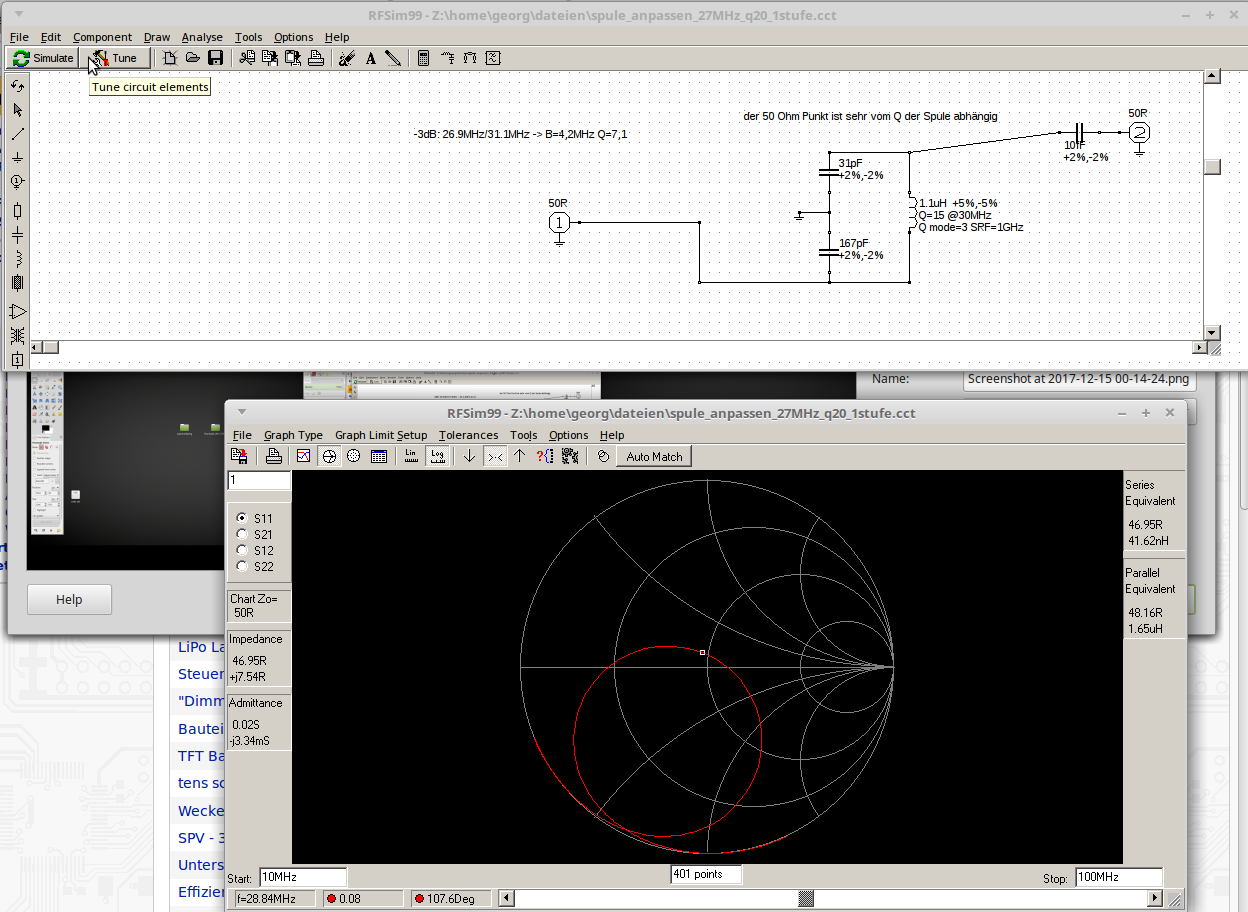Open the Options menu in graph window

point(568,435)
